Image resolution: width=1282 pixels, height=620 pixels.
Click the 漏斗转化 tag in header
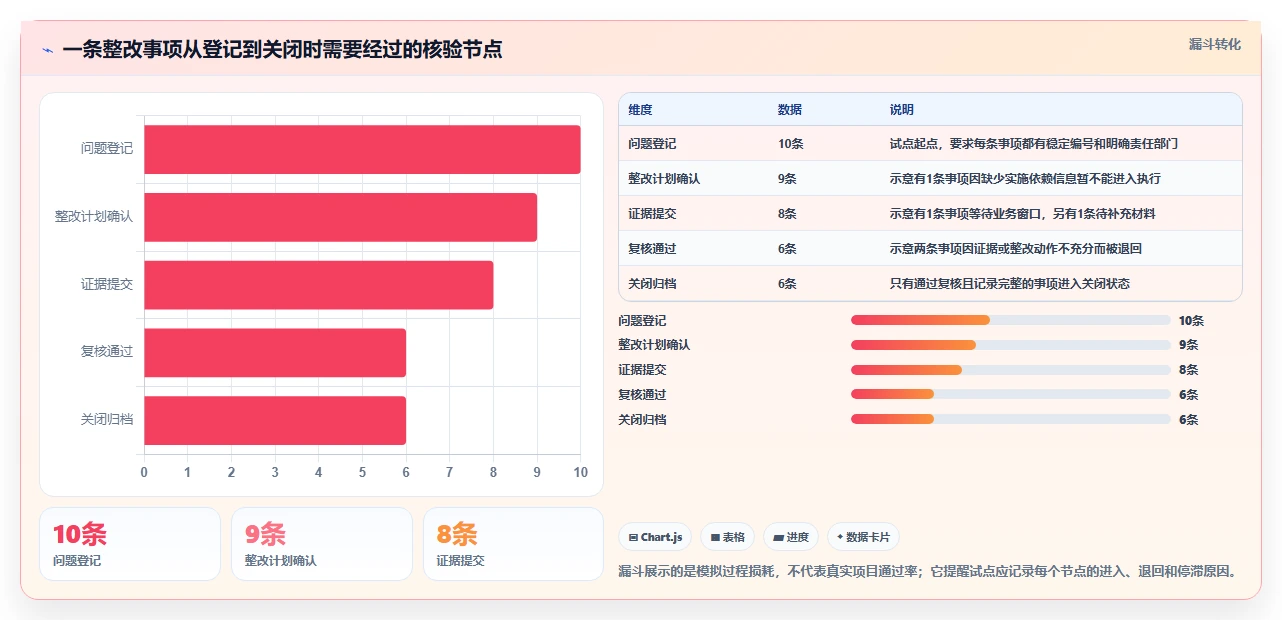click(1215, 44)
